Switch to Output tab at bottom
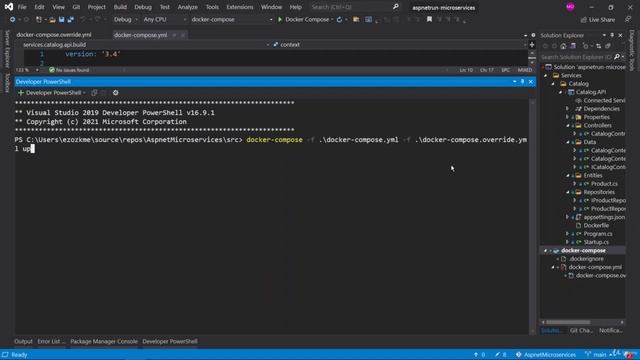This screenshot has width=640, height=360. point(23,342)
